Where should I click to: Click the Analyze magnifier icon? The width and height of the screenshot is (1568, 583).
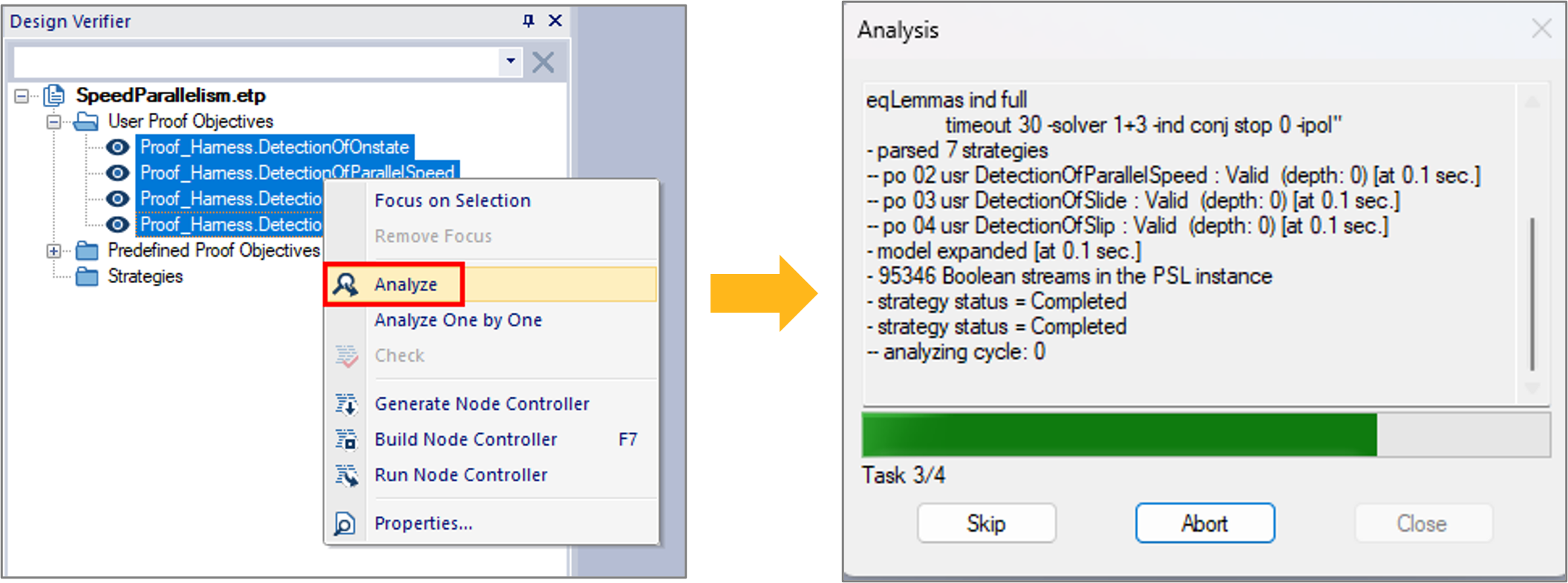coord(345,284)
